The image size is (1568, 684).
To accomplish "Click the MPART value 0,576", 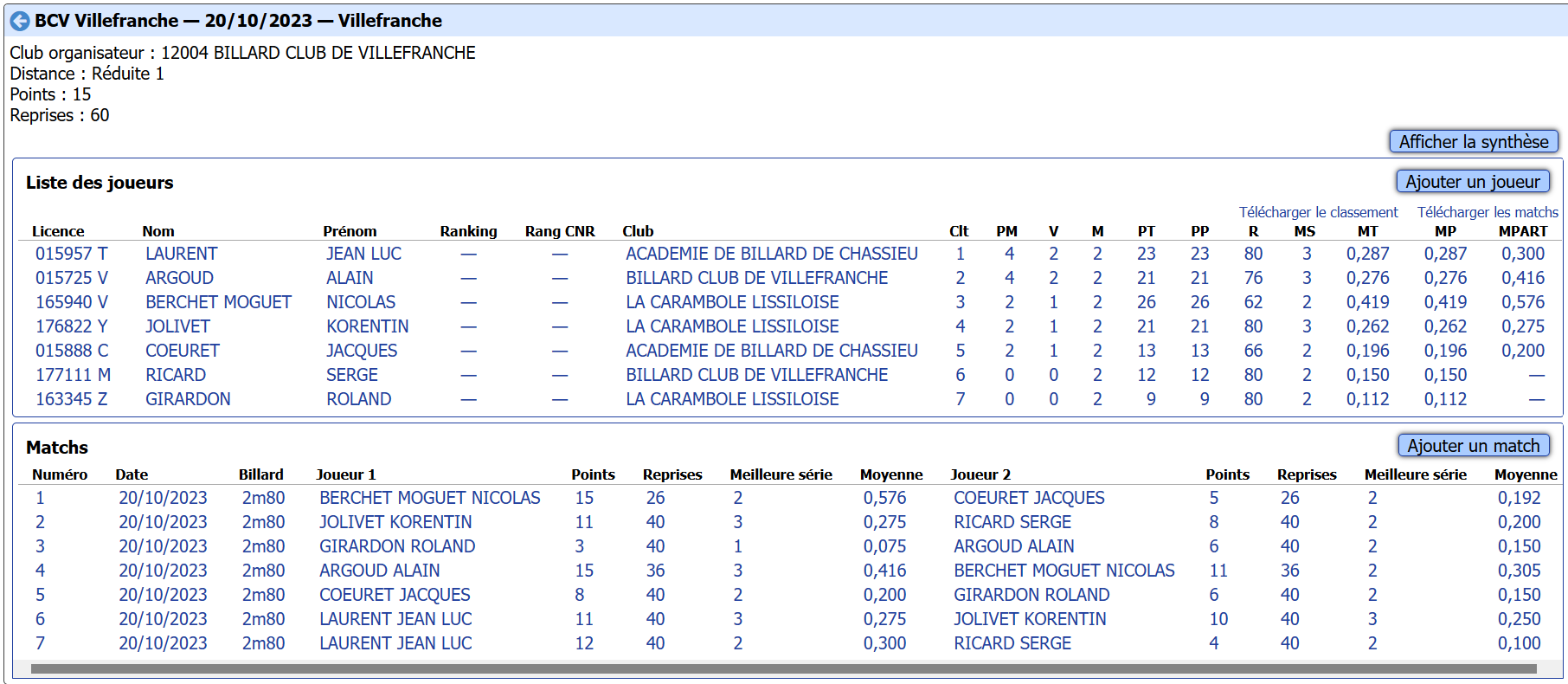I will 1523,302.
